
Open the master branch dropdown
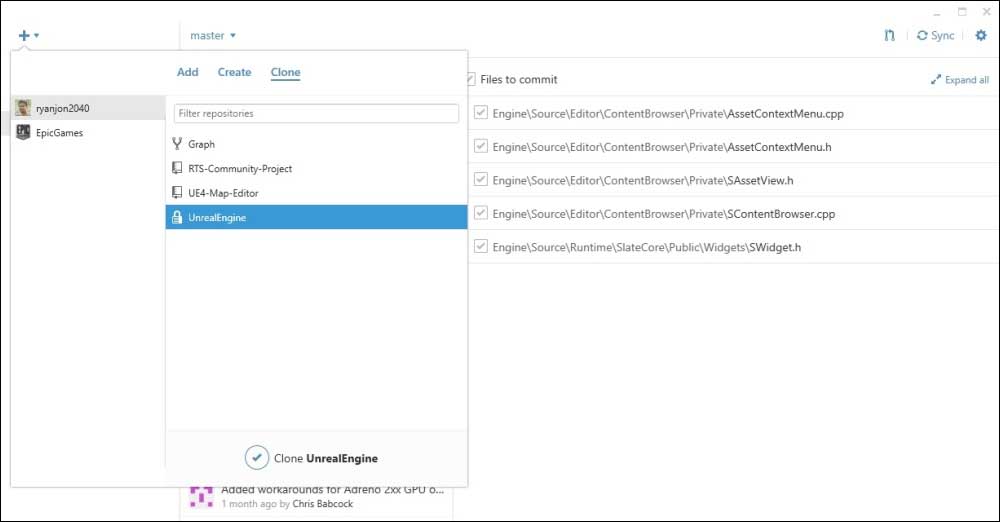pyautogui.click(x=213, y=36)
